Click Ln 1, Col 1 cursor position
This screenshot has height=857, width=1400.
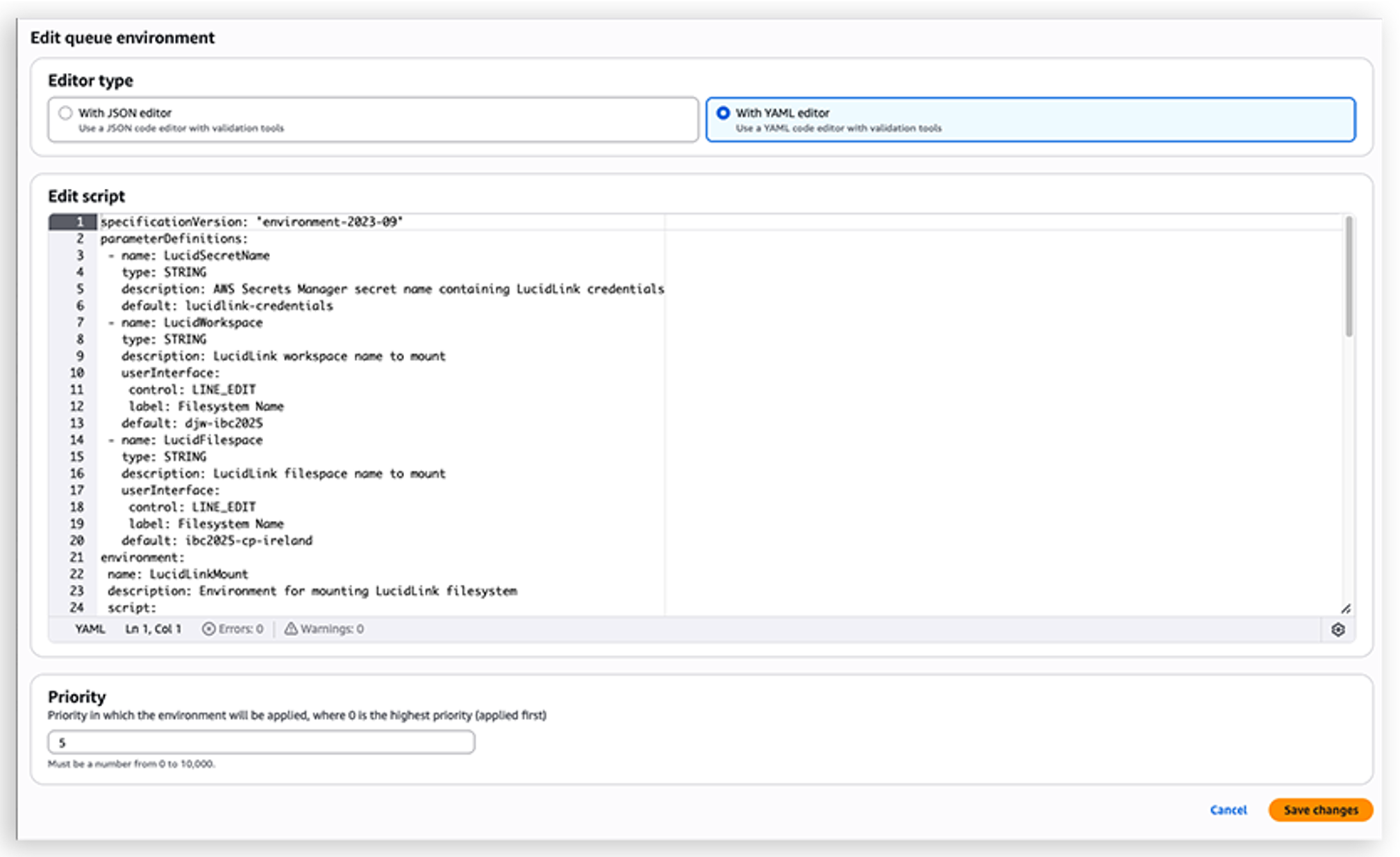pos(153,629)
